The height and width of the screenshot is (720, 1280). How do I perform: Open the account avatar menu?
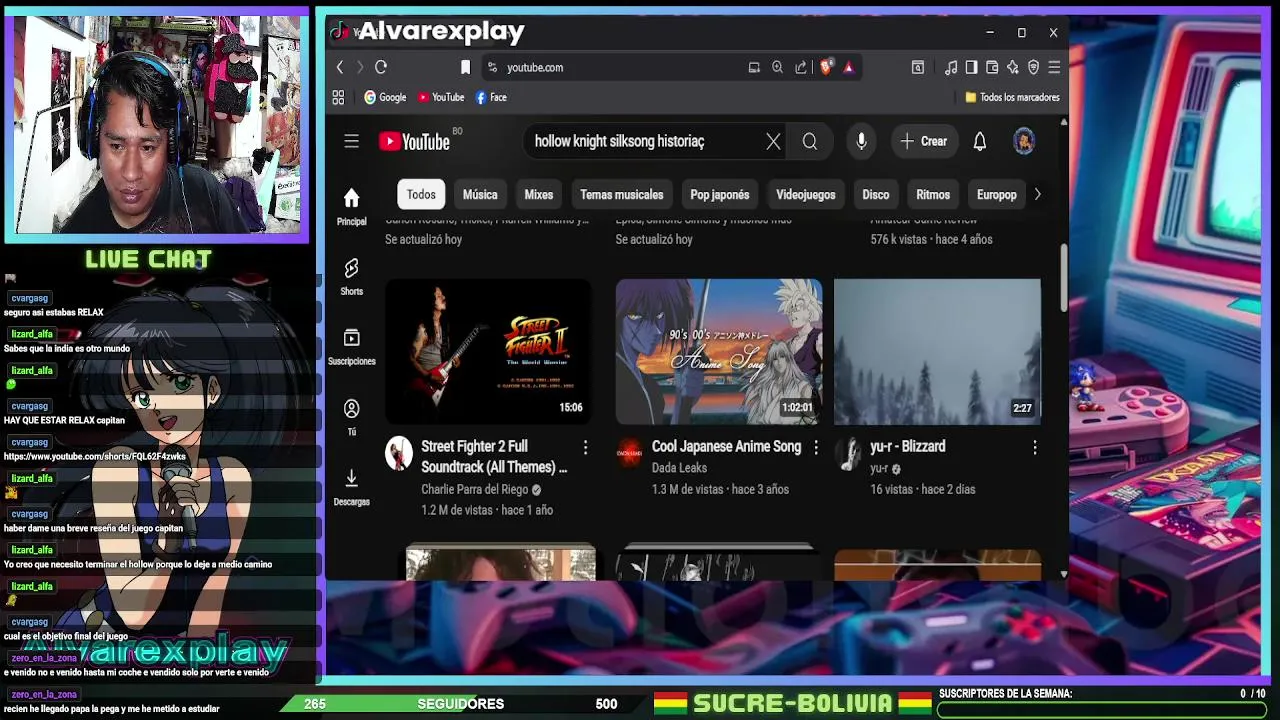pyautogui.click(x=1023, y=142)
